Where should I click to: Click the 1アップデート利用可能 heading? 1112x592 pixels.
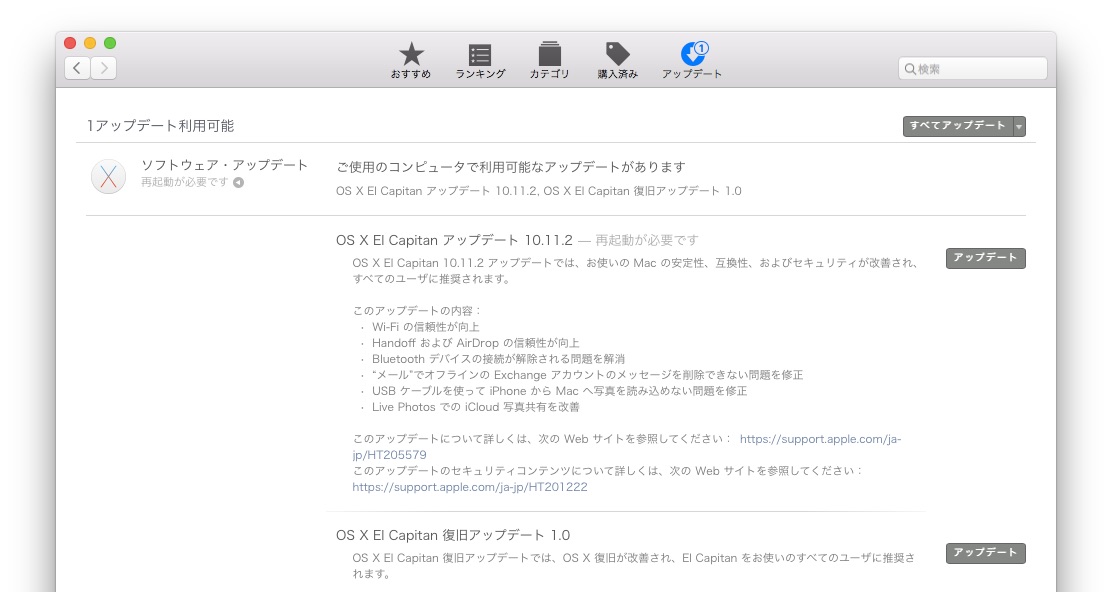(x=160, y=126)
